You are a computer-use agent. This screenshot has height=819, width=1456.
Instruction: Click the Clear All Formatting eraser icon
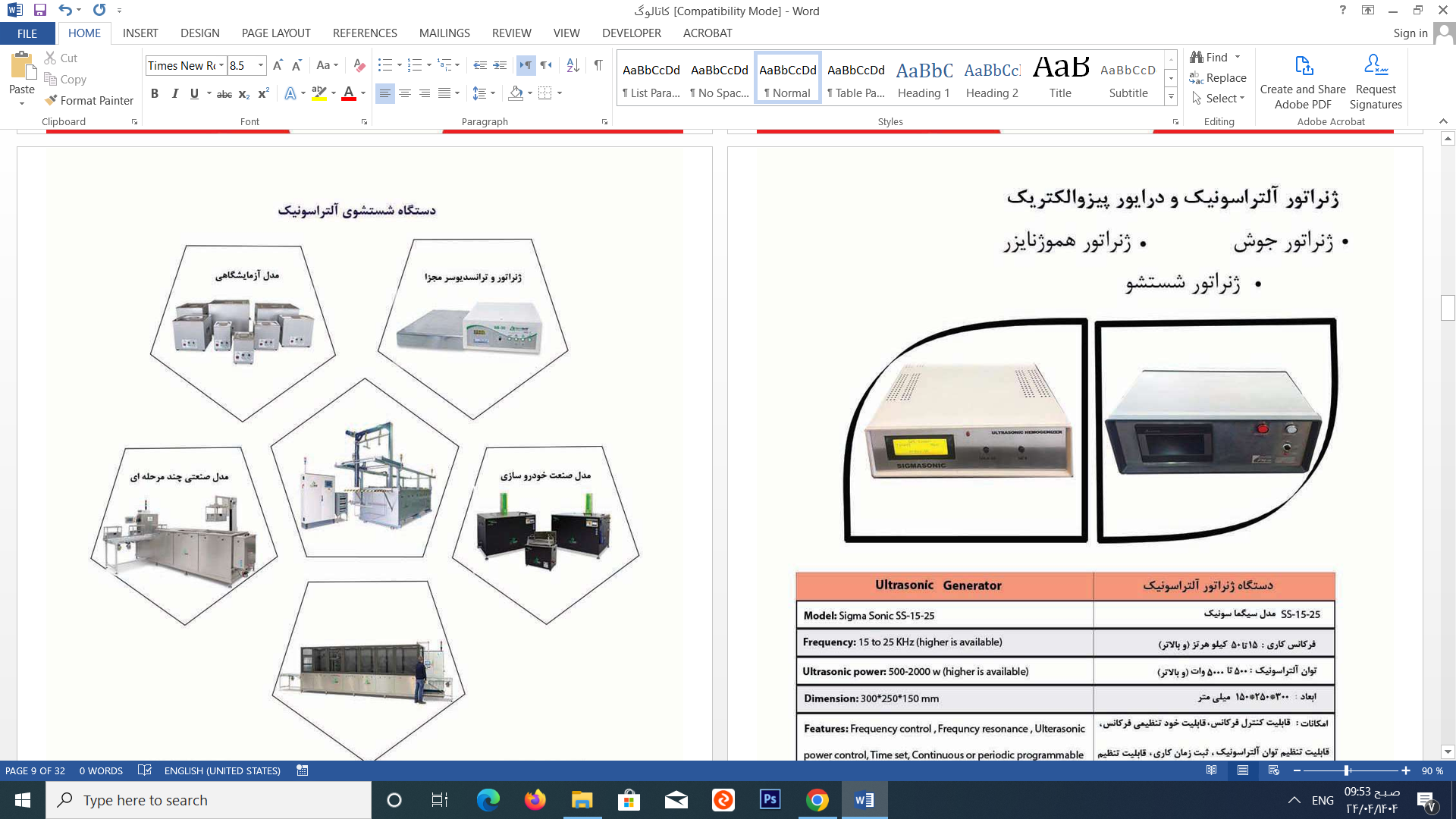click(359, 65)
